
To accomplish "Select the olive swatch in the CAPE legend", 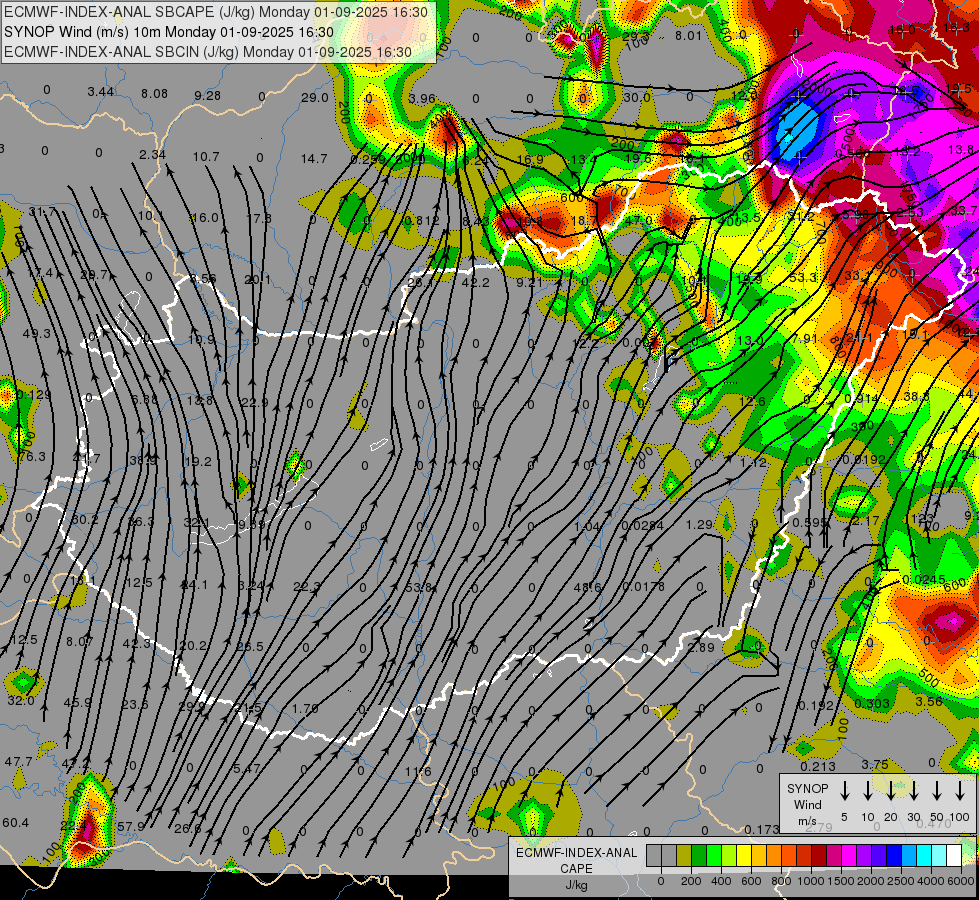I will (x=684, y=855).
